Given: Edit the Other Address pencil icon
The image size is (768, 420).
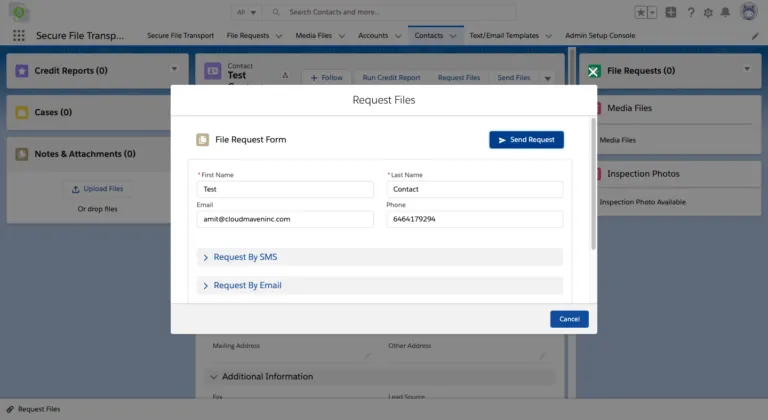Looking at the screenshot, I should 542,356.
